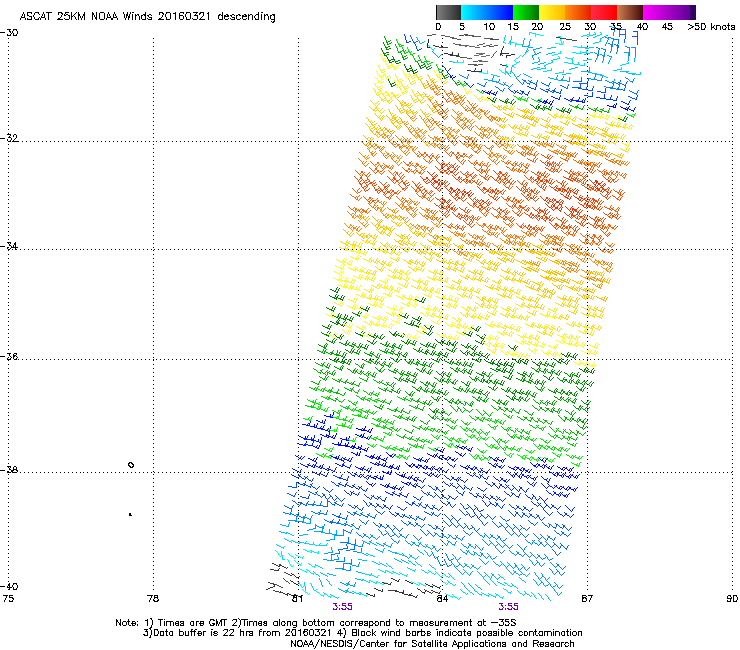Click the '-34' latitude axis label
Image resolution: width=740 pixels, height=650 pixels.
pos(9,246)
